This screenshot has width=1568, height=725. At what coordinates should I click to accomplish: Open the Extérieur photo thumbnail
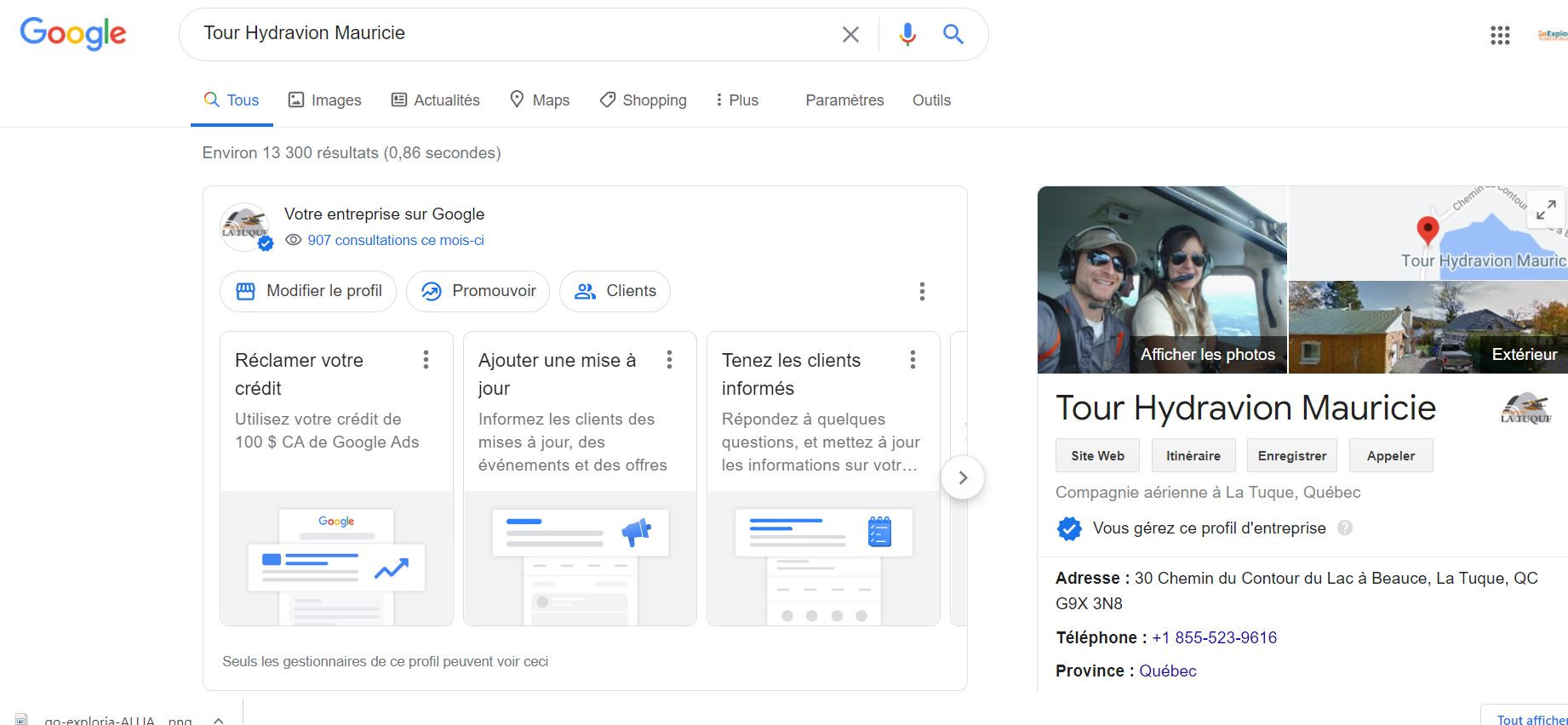(1428, 328)
